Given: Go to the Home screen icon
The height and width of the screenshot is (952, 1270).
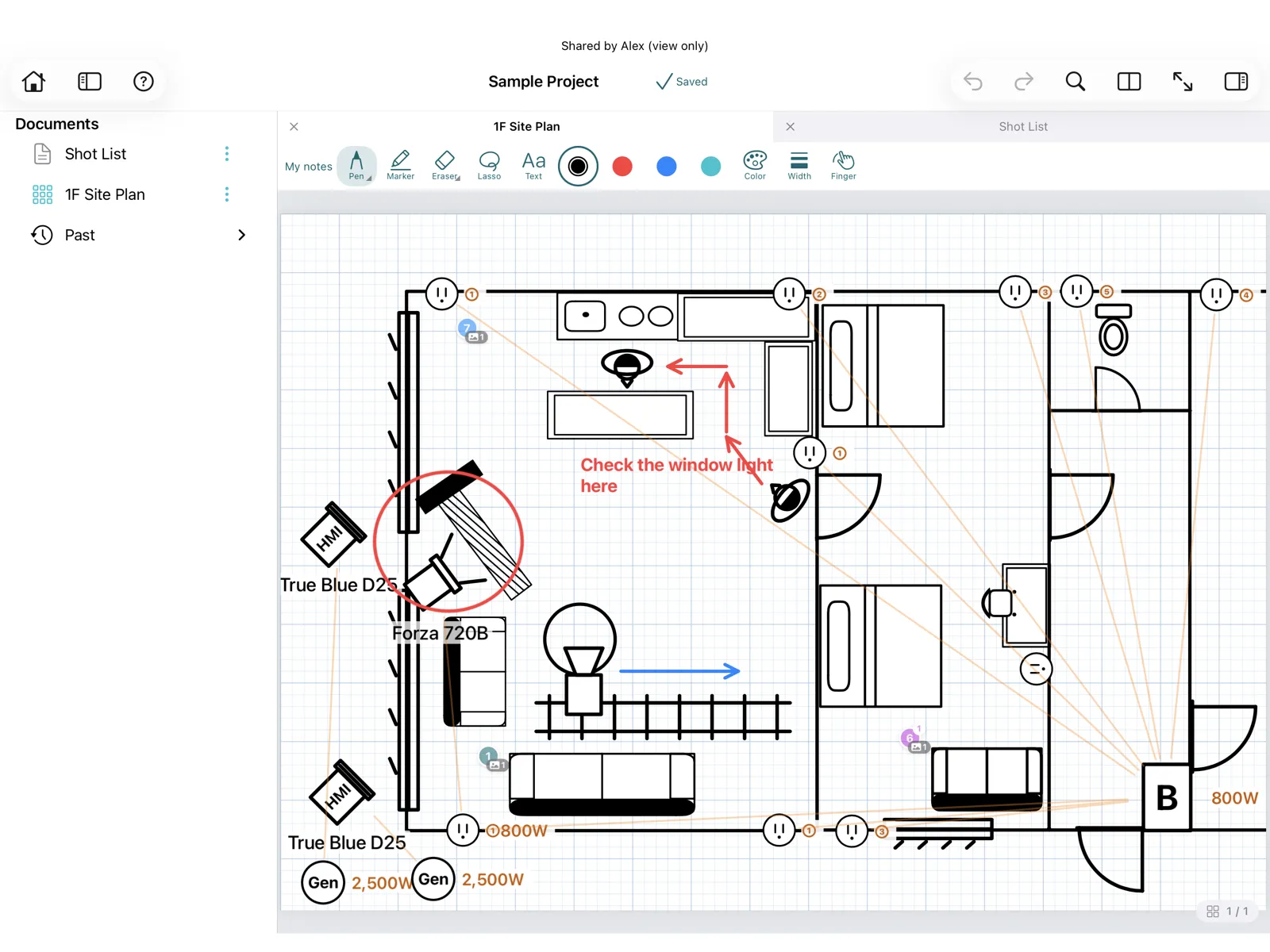Looking at the screenshot, I should click(33, 81).
